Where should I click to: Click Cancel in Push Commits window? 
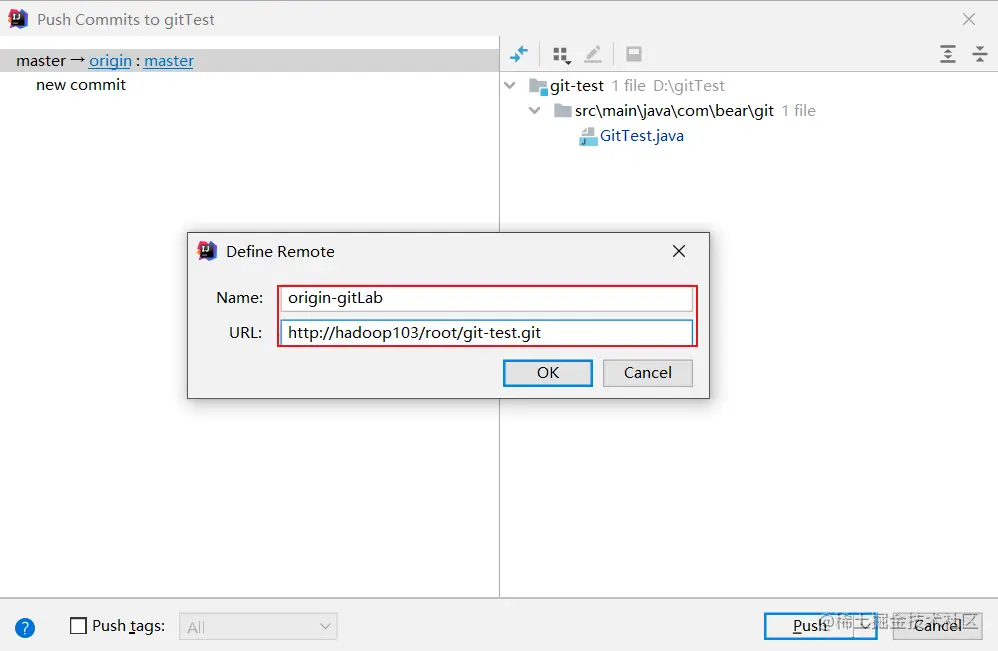pos(938,626)
